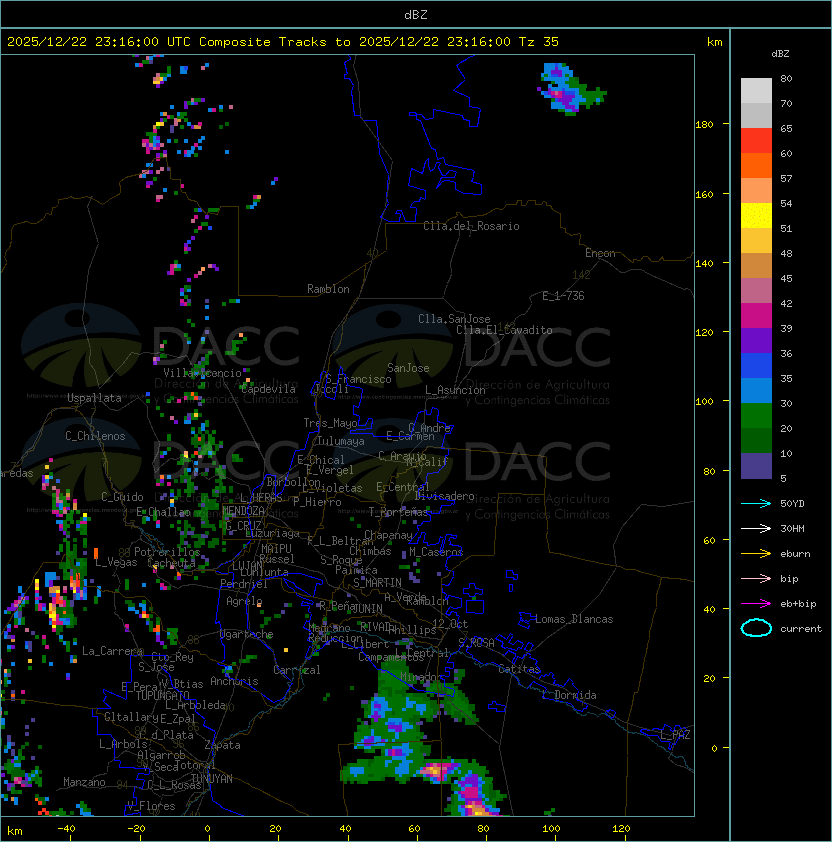
Task: Click the cyan 50YD arrow symbol in legend
Action: 756,503
